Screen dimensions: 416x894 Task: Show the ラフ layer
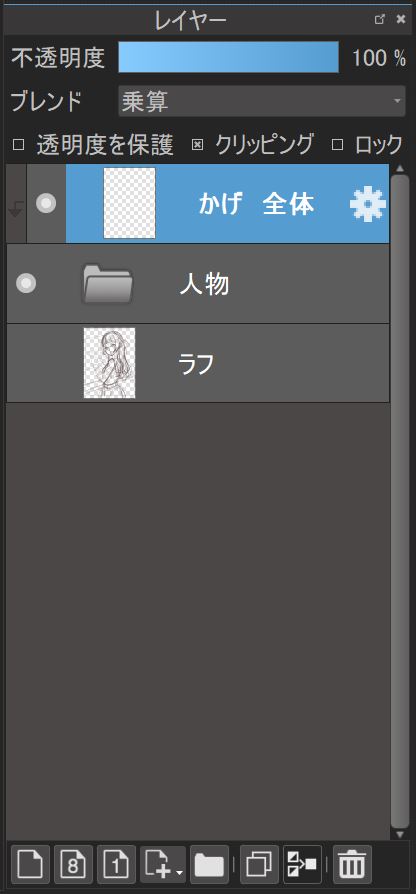[x=26, y=363]
